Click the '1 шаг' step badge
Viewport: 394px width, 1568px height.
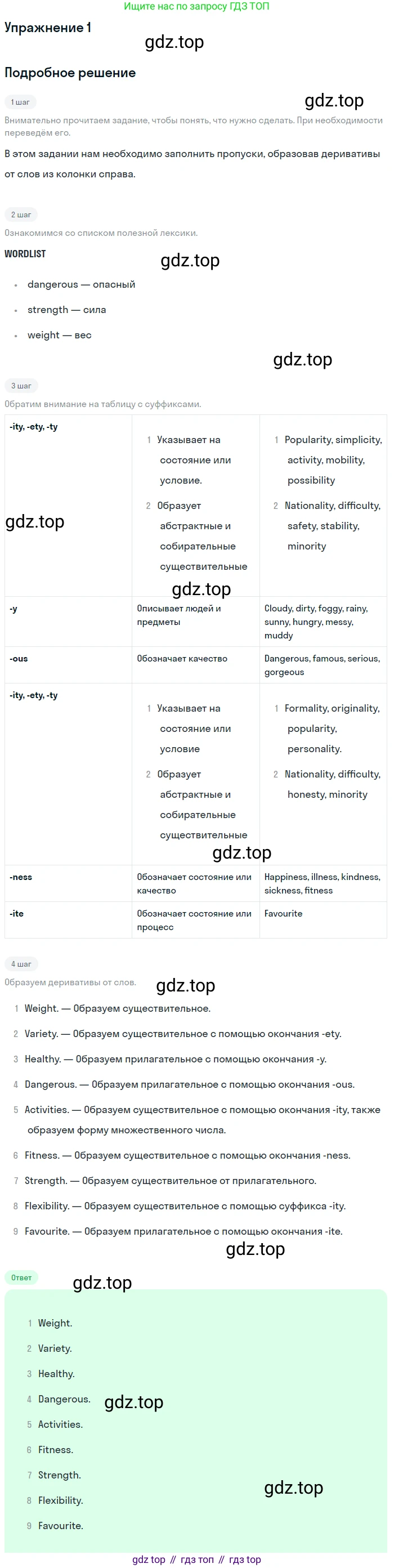tap(20, 102)
